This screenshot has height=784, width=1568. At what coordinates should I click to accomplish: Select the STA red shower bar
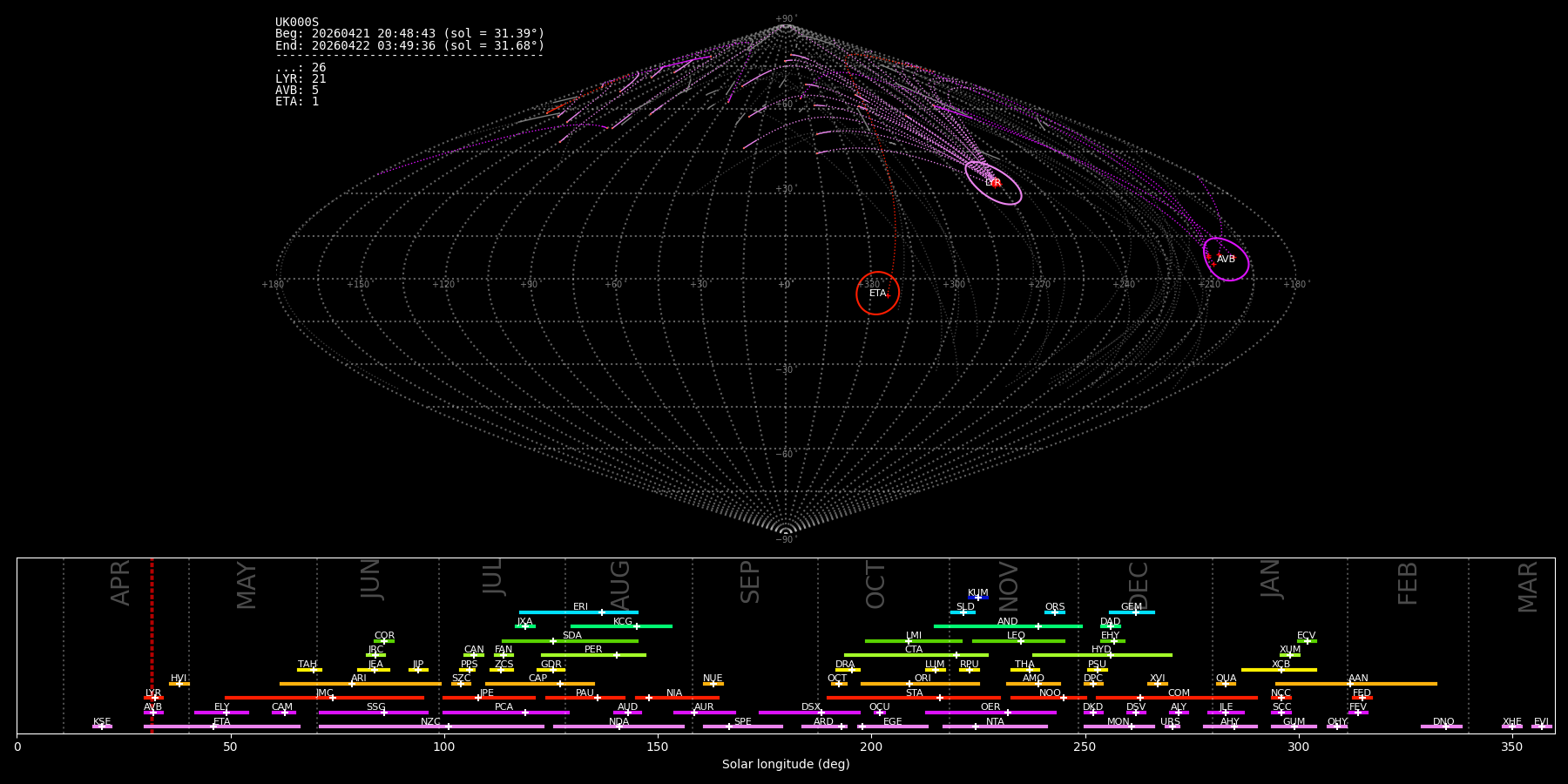click(914, 698)
